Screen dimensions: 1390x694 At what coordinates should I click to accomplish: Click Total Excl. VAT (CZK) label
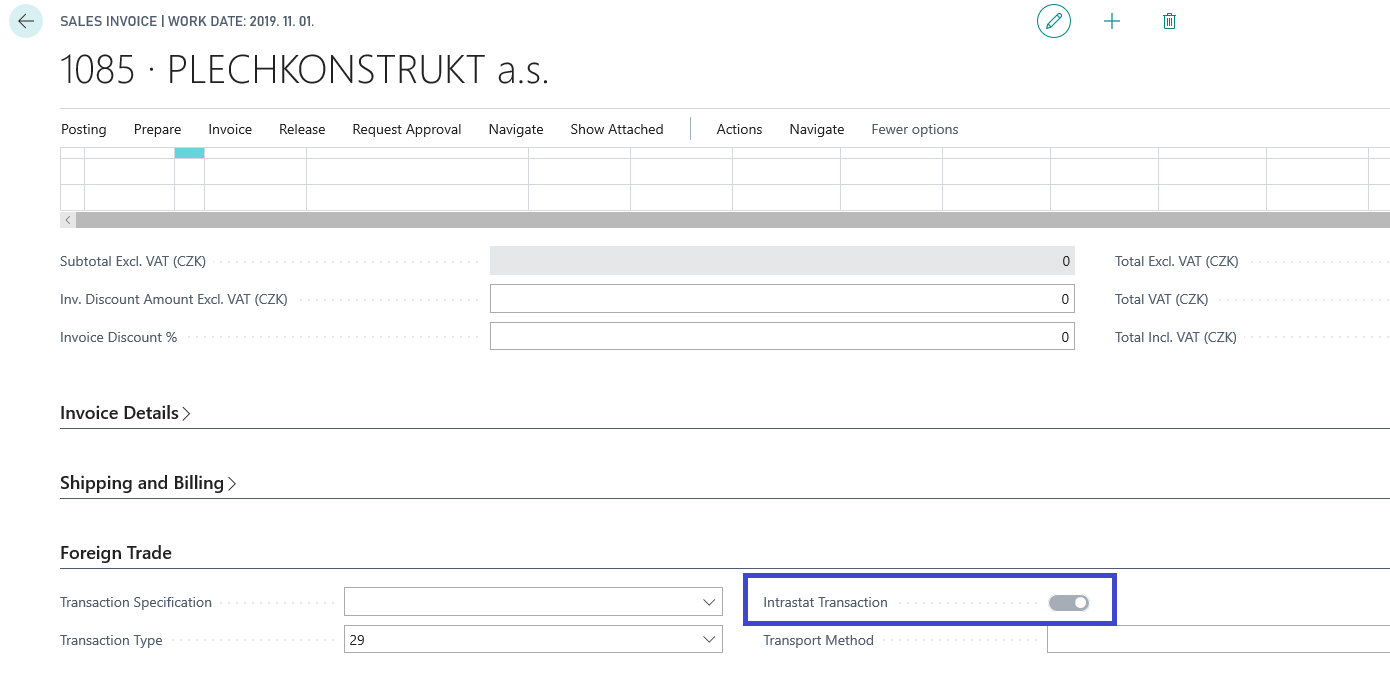click(x=1177, y=261)
